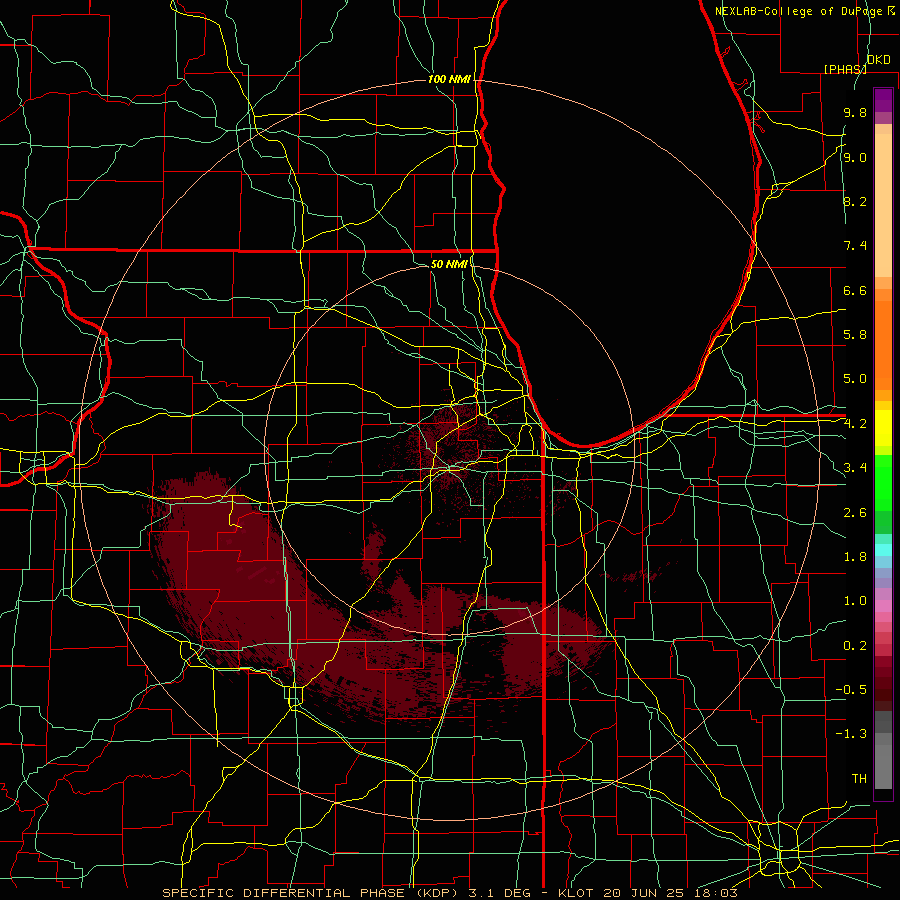The image size is (900, 900).
Task: Pick the pink segment of the color scale
Action: pos(883,606)
